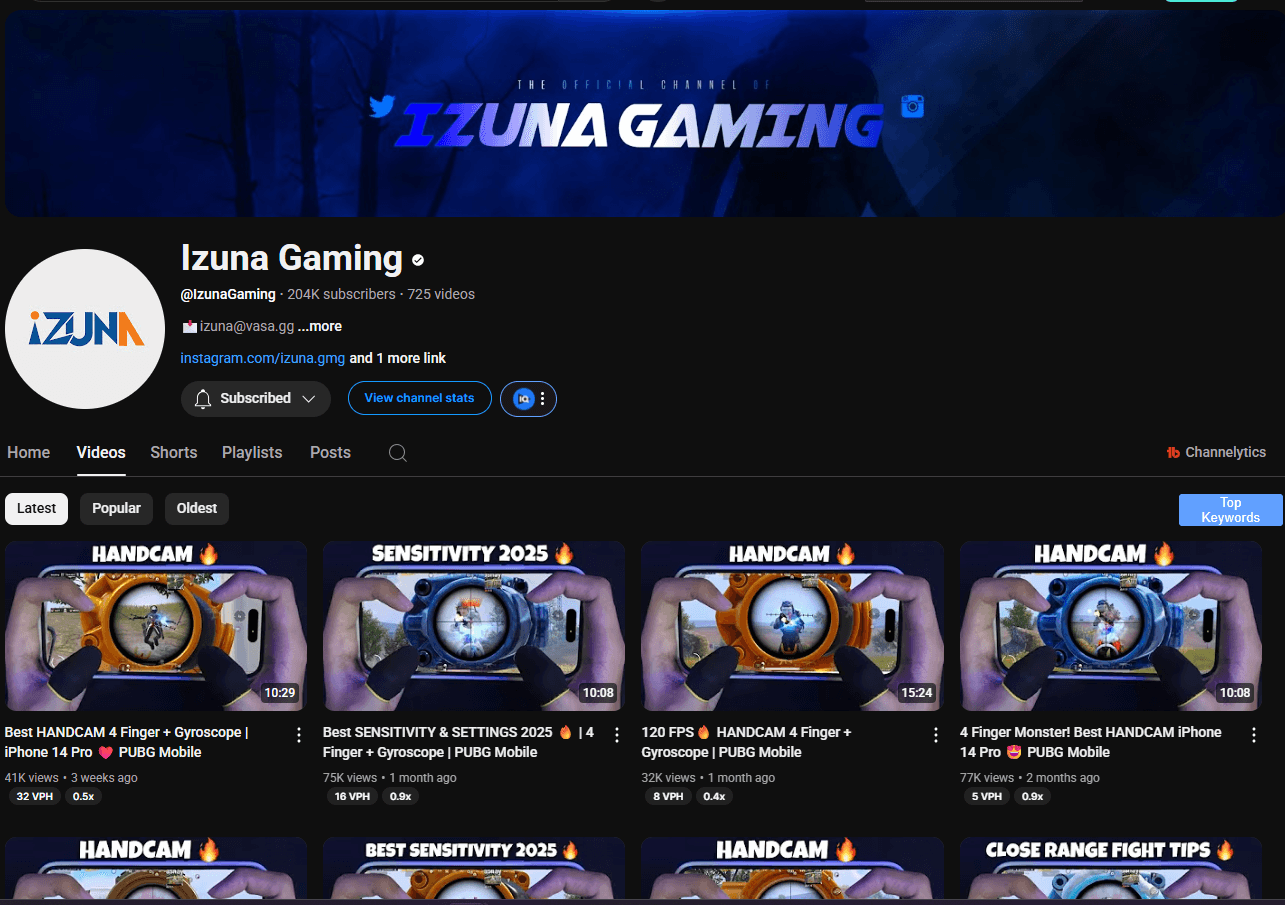1285x905 pixels.
Task: Click the Twitter bird icon in banner
Action: point(382,106)
